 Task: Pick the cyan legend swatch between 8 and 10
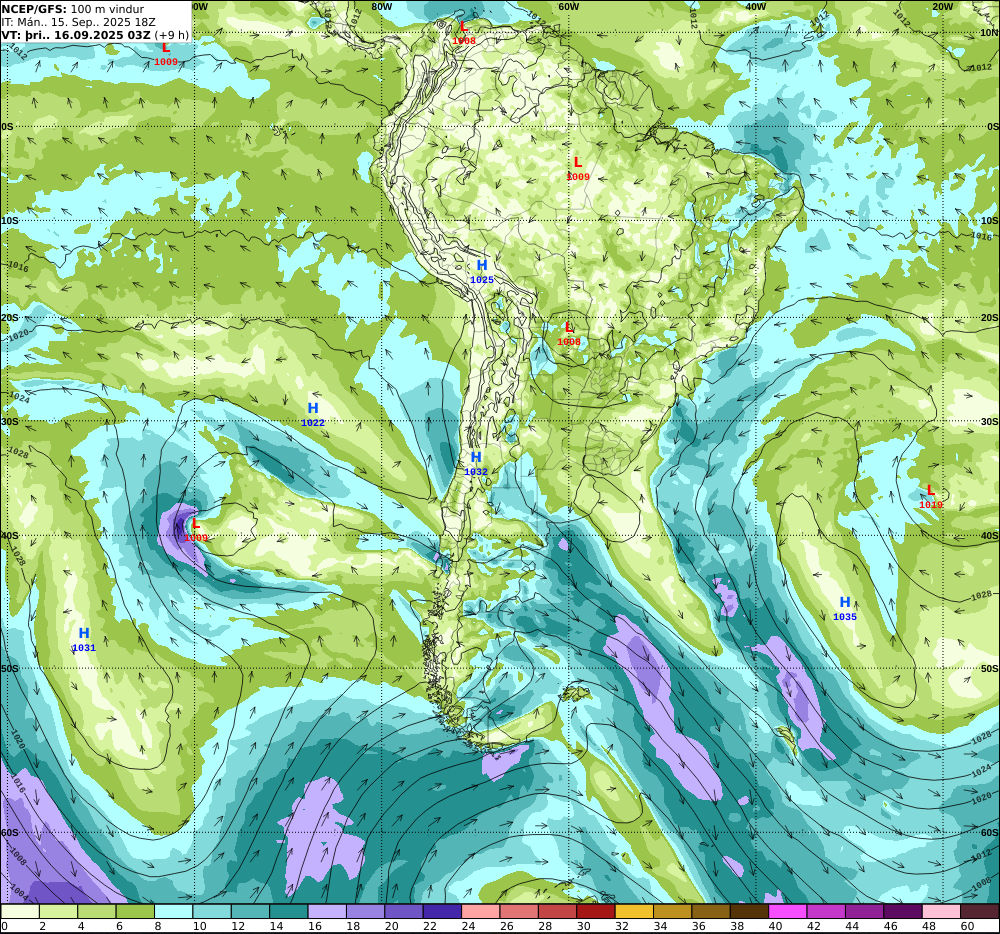[x=173, y=911]
